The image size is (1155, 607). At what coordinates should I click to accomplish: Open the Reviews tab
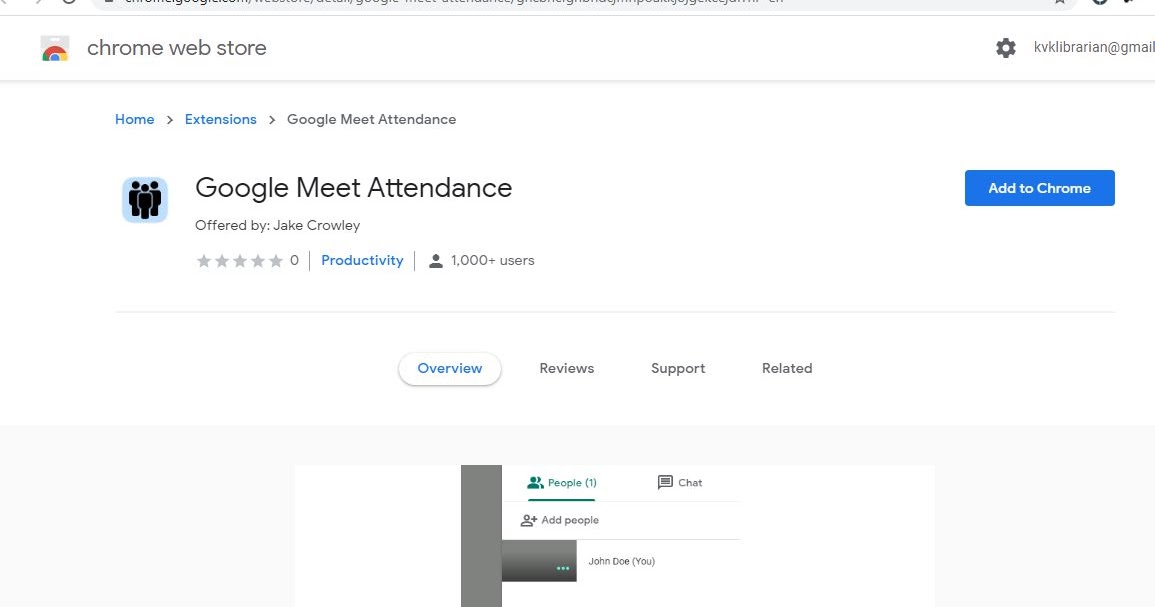click(x=567, y=368)
